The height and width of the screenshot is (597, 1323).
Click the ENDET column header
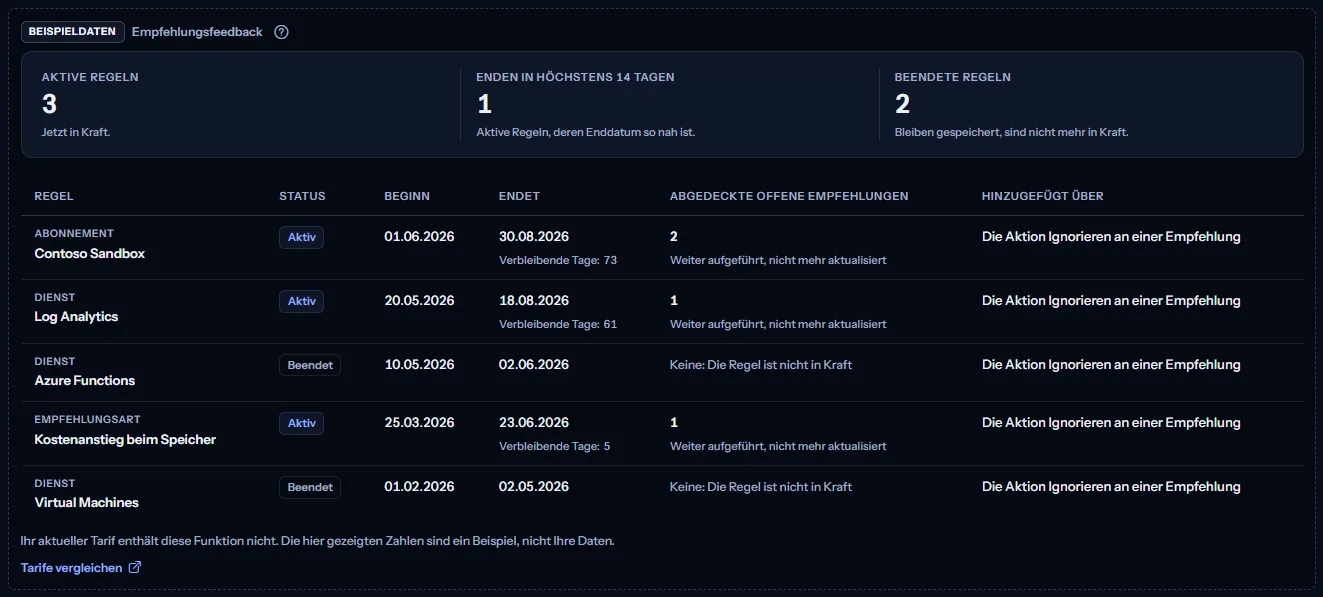tap(519, 196)
